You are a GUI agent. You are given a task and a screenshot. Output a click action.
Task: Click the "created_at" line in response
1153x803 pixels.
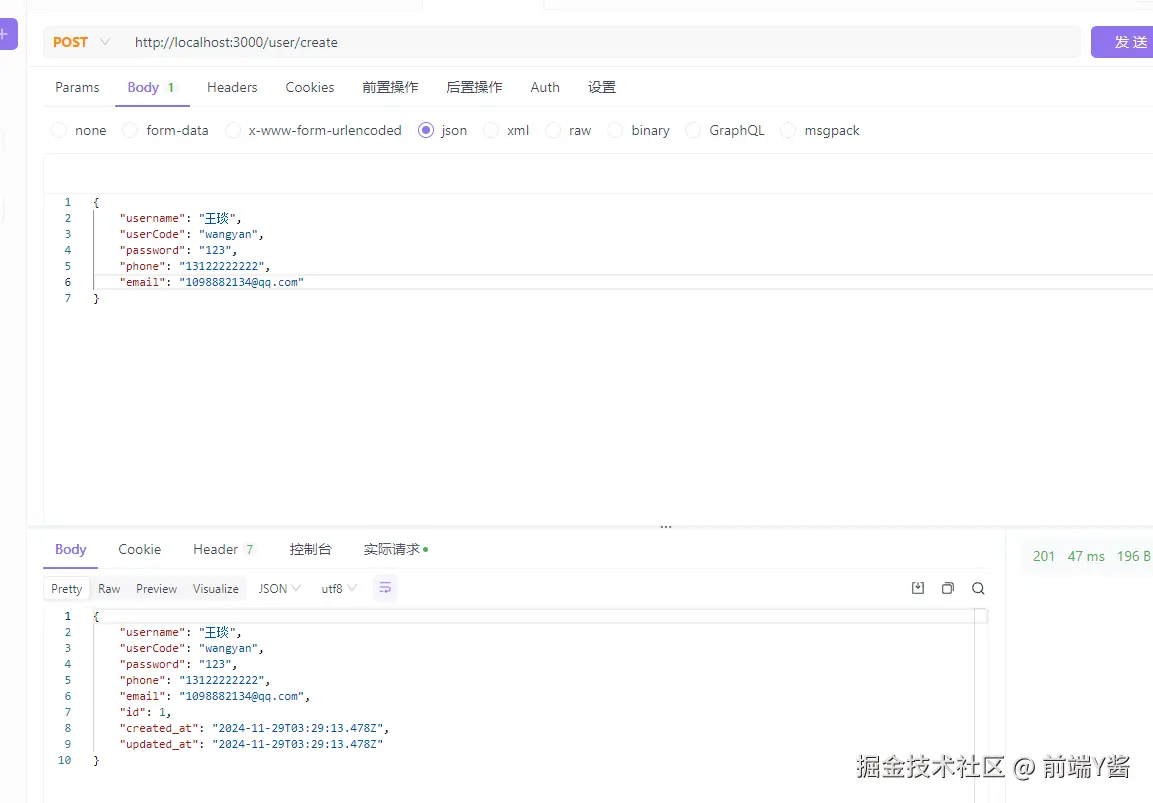click(254, 728)
